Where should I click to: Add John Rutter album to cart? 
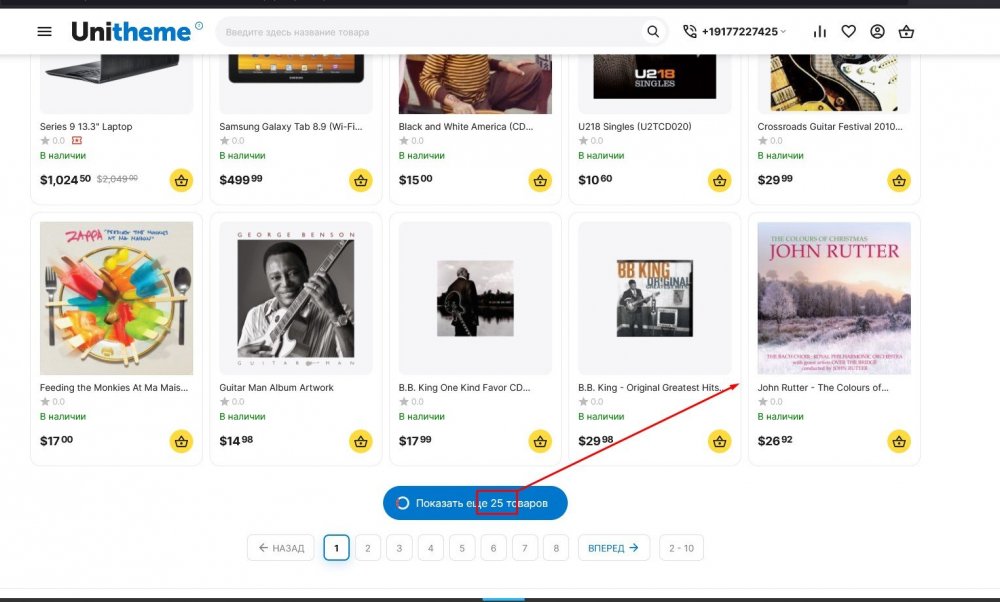(x=899, y=441)
